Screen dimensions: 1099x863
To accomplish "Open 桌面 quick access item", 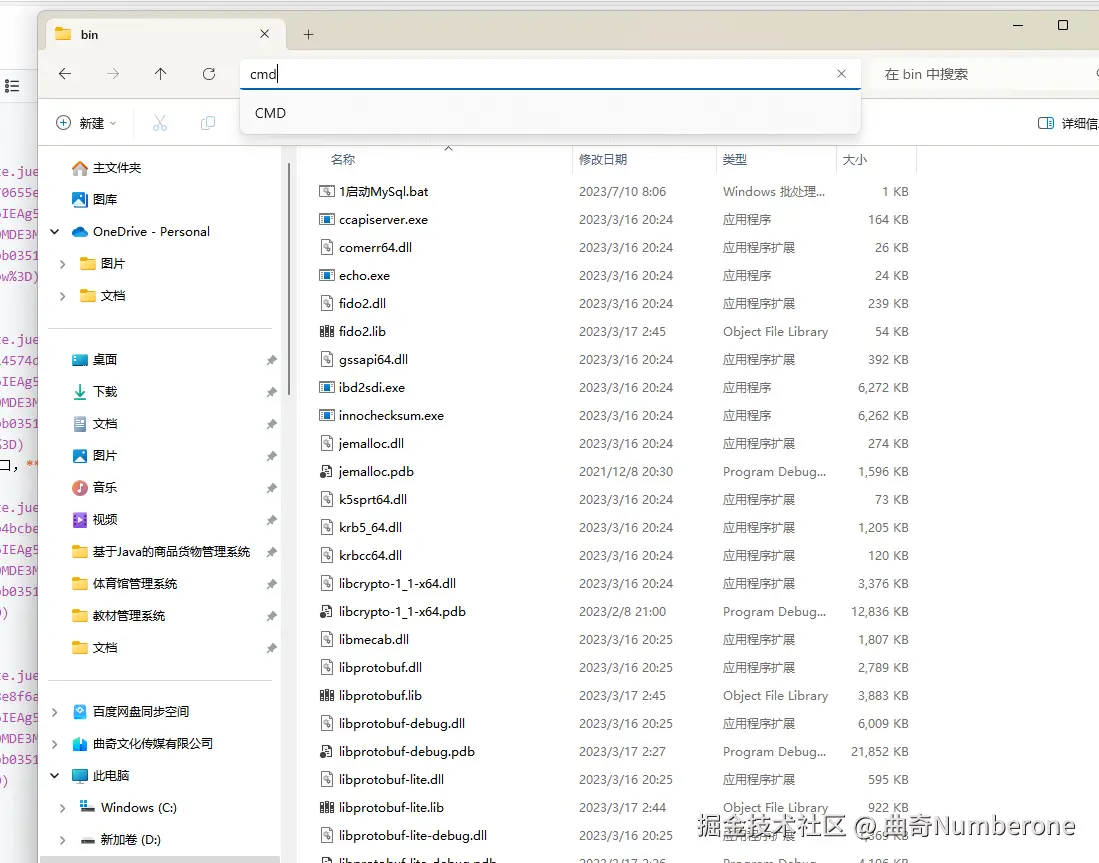I will (95, 360).
